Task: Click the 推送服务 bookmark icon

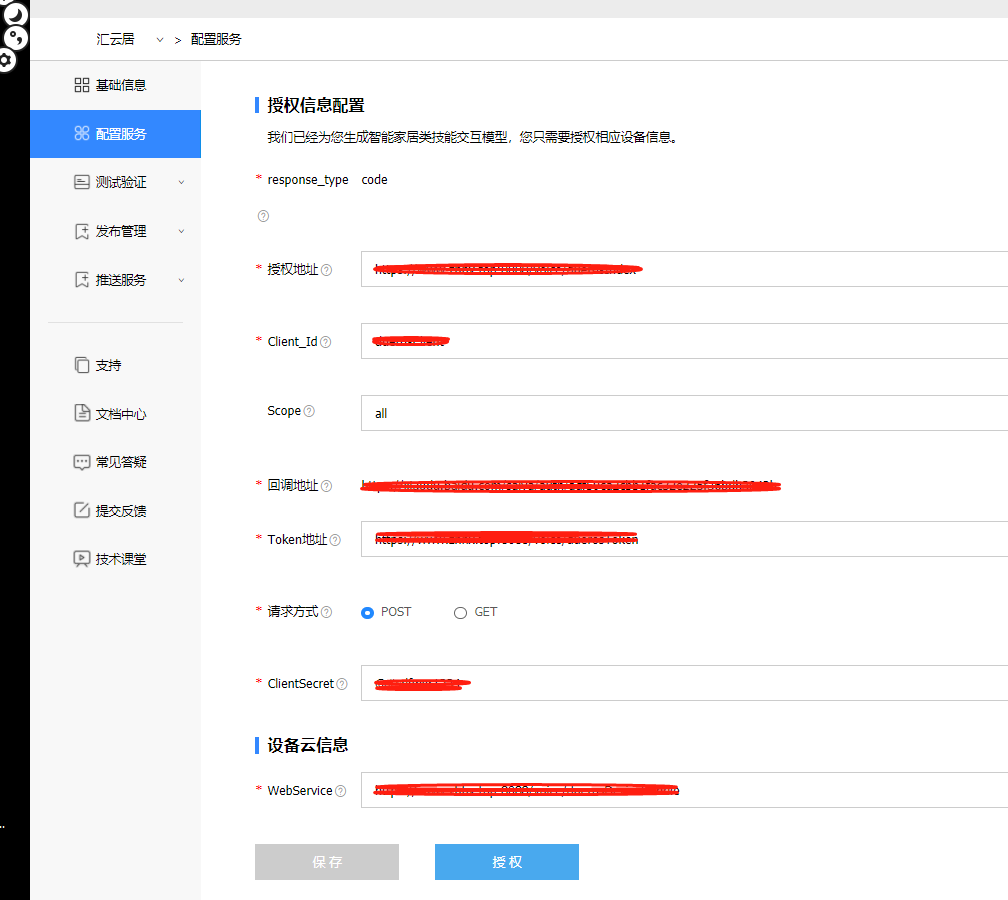Action: [x=82, y=280]
